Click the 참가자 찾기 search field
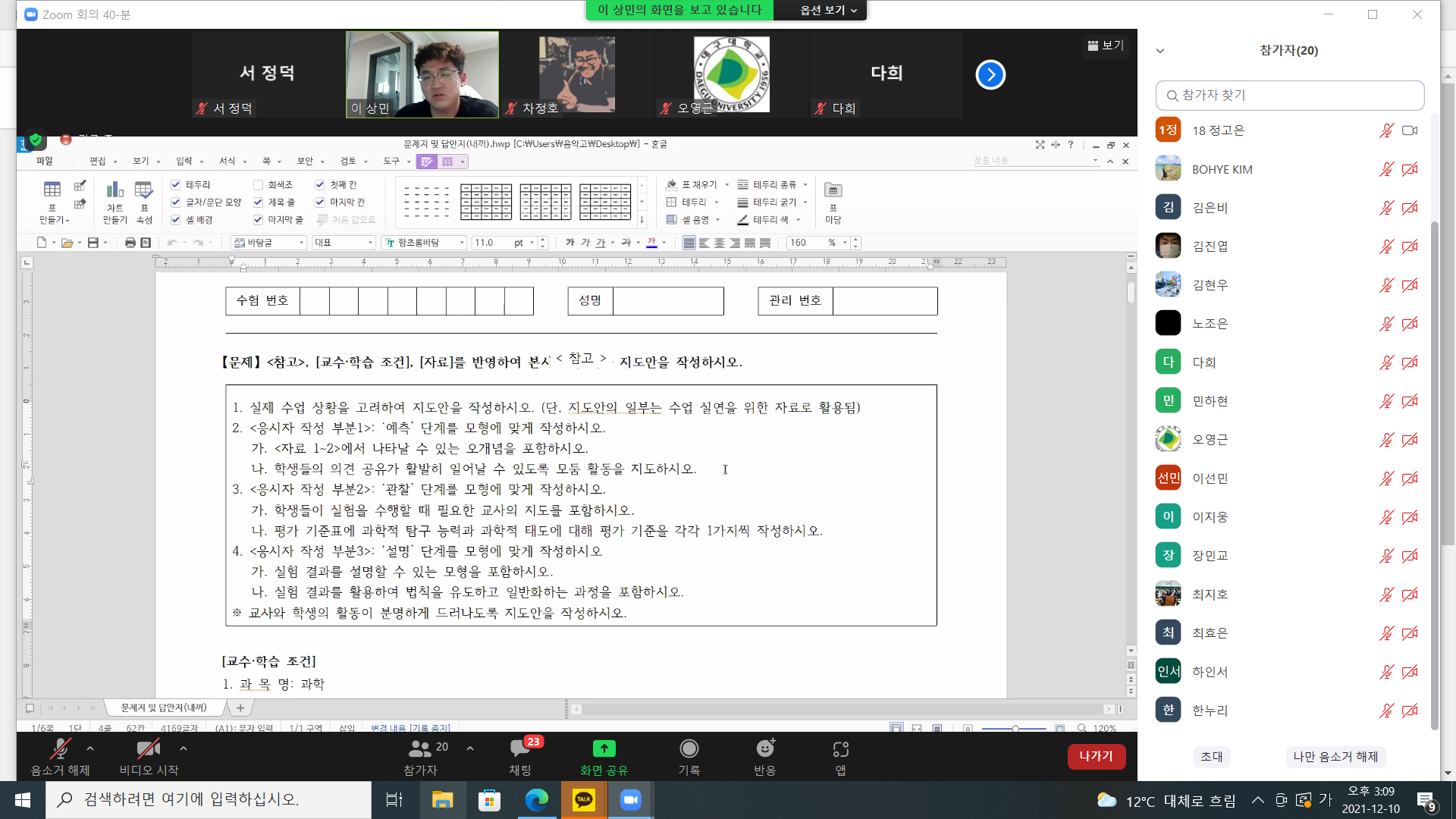The height and width of the screenshot is (819, 1456). tap(1289, 96)
